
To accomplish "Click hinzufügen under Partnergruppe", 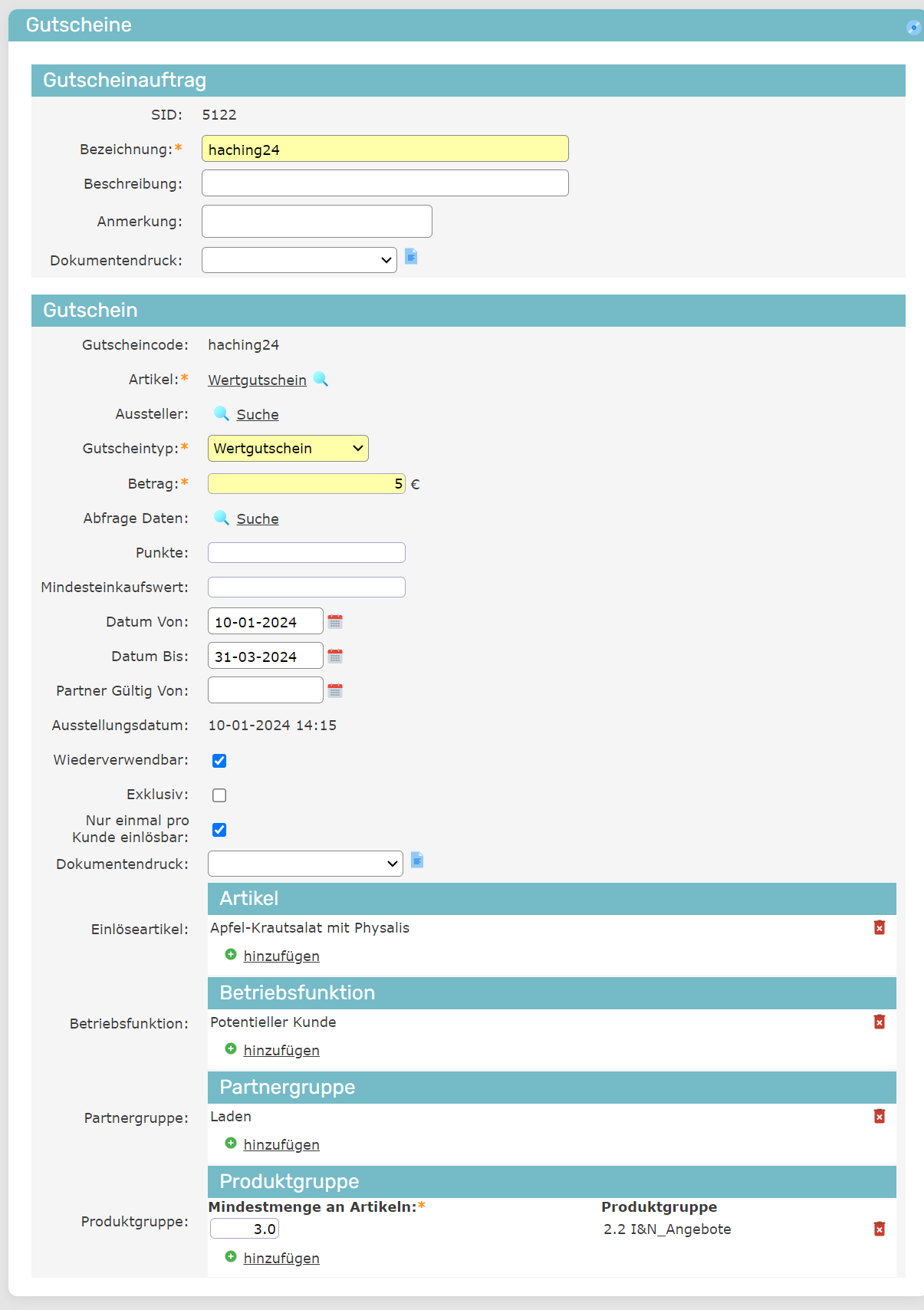I will 281,1145.
